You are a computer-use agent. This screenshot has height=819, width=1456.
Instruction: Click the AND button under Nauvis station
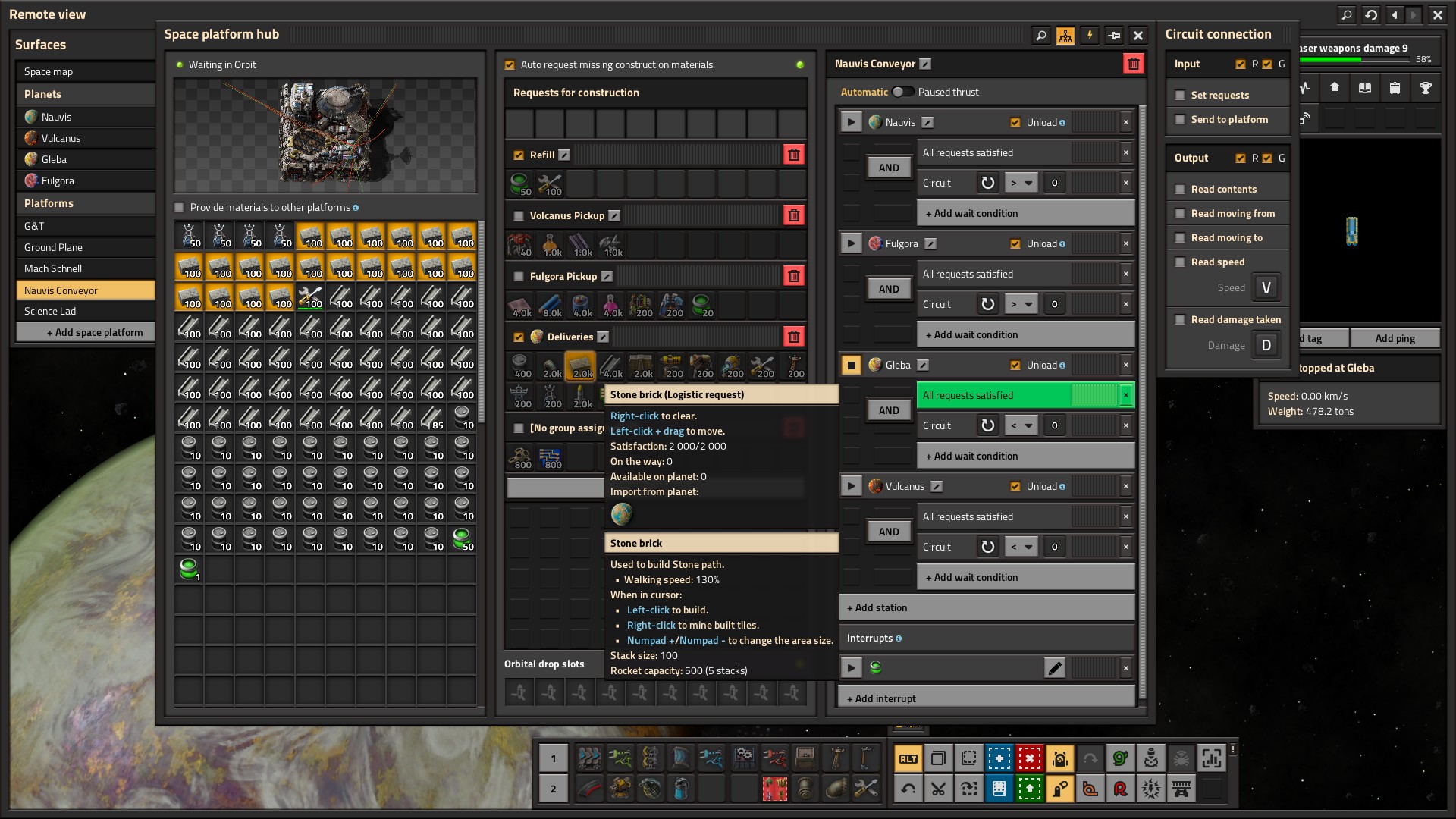click(x=889, y=168)
